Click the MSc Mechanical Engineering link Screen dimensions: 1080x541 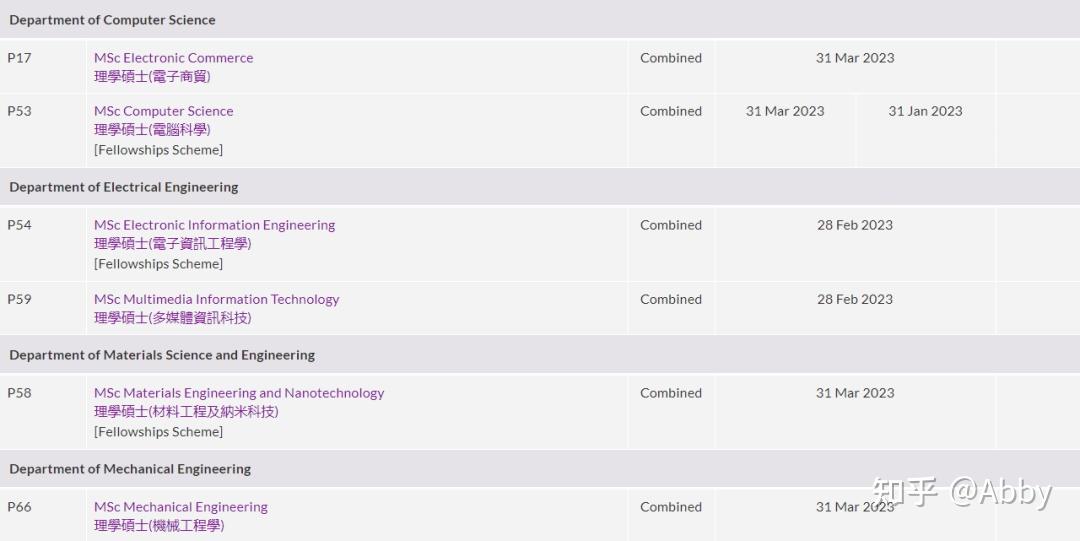click(x=180, y=507)
